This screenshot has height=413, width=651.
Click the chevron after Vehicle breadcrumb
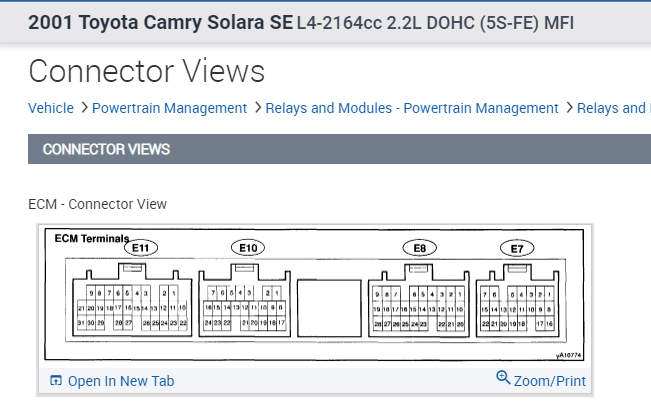click(x=84, y=108)
